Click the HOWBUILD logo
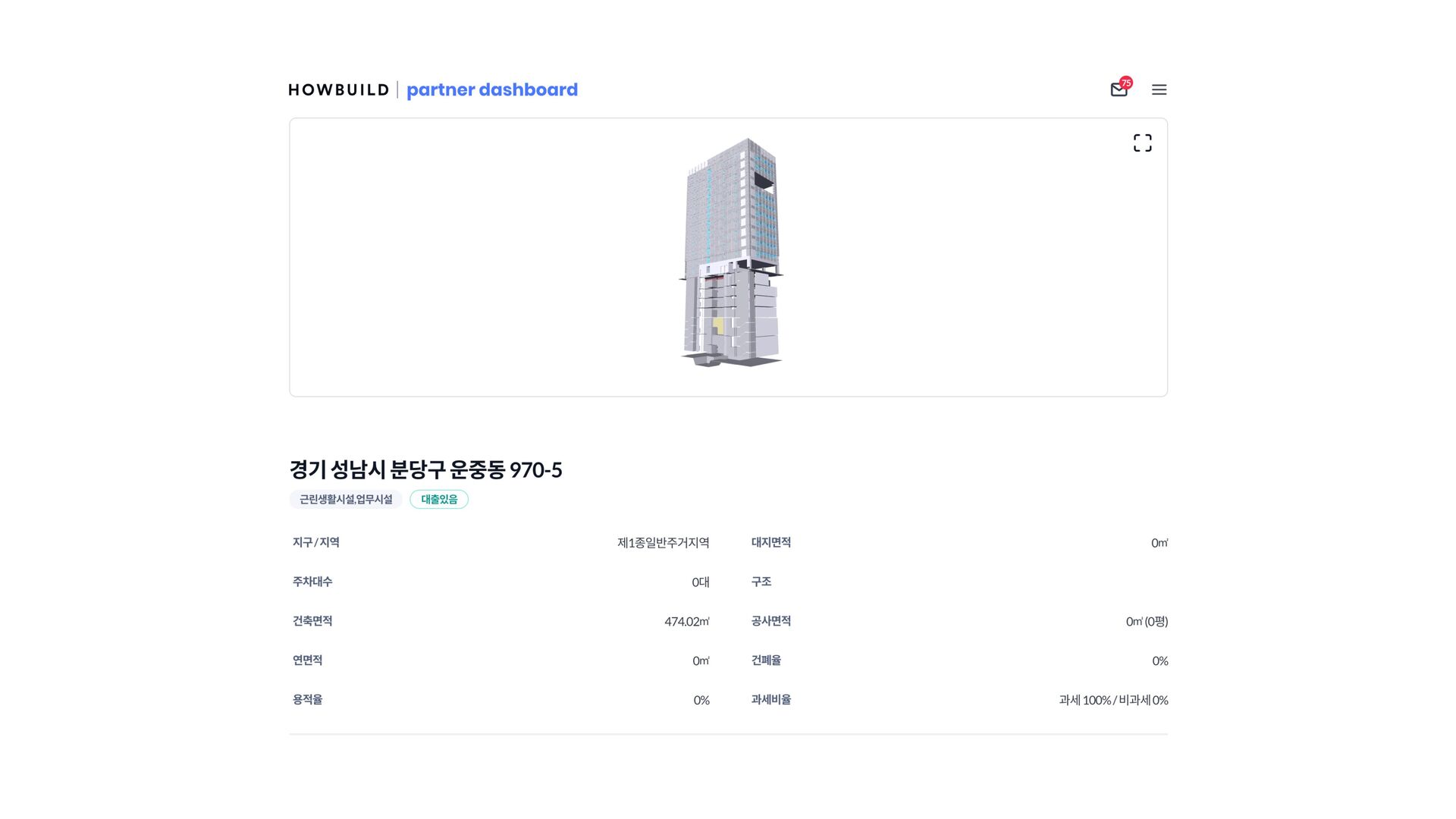1456x819 pixels. (x=338, y=89)
